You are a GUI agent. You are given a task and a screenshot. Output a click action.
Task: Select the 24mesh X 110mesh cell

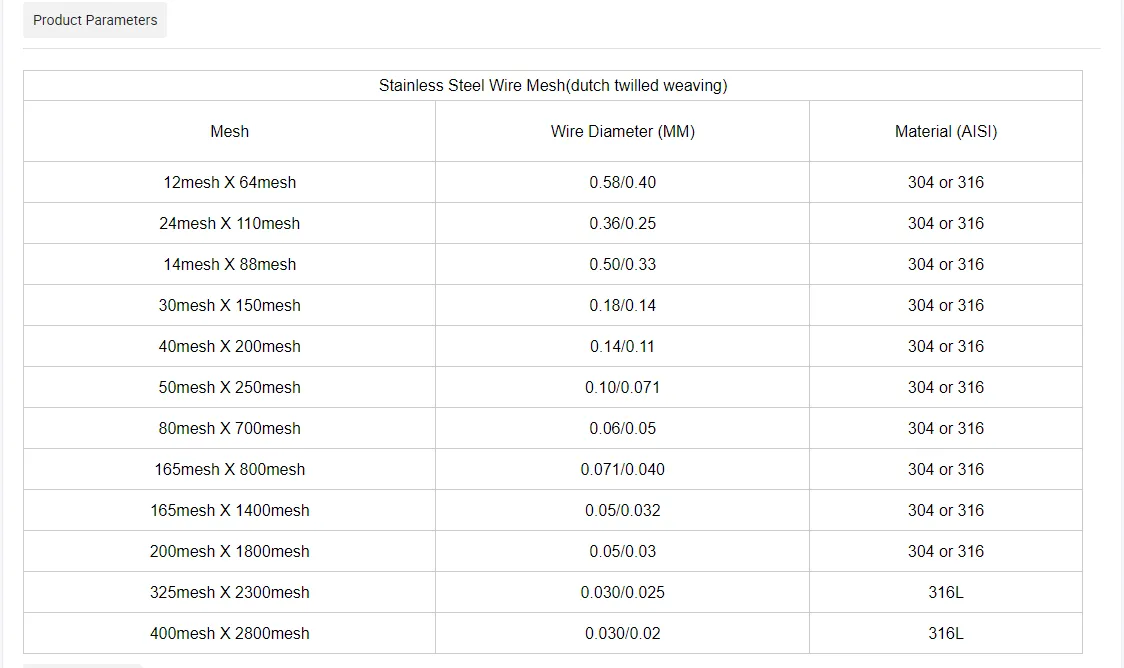pos(230,223)
